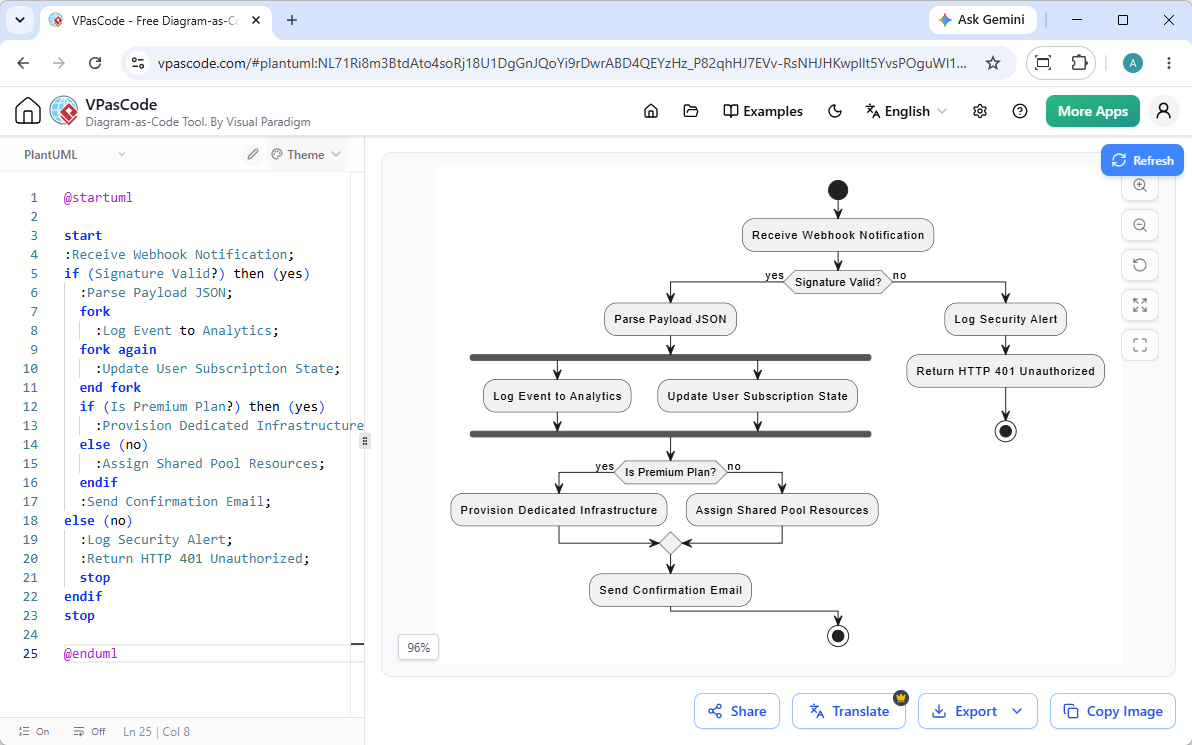The image size is (1192, 745).
Task: Click the site information icon in address bar
Action: pyautogui.click(x=138, y=63)
